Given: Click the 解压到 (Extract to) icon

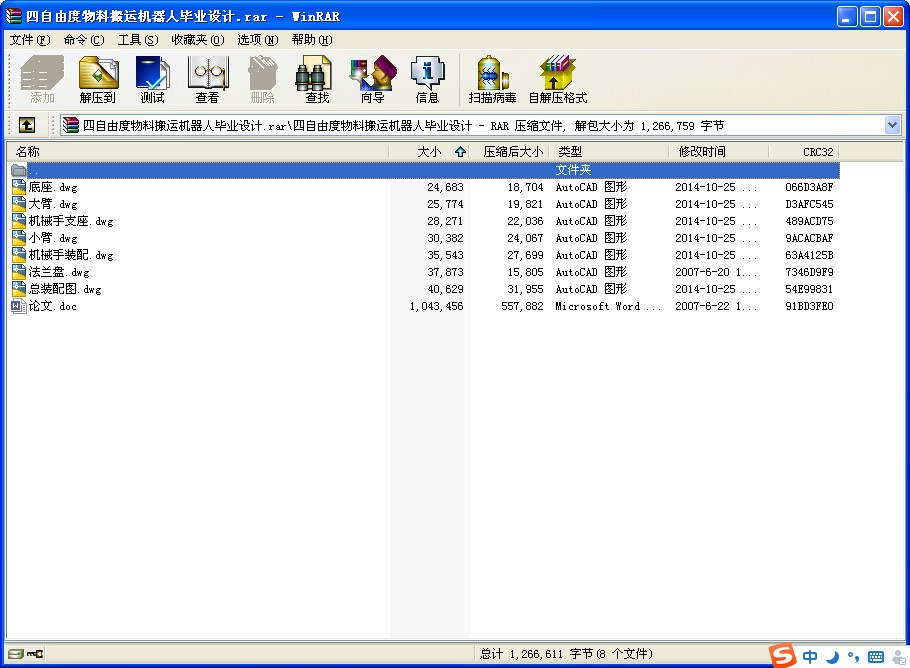Looking at the screenshot, I should [96, 78].
